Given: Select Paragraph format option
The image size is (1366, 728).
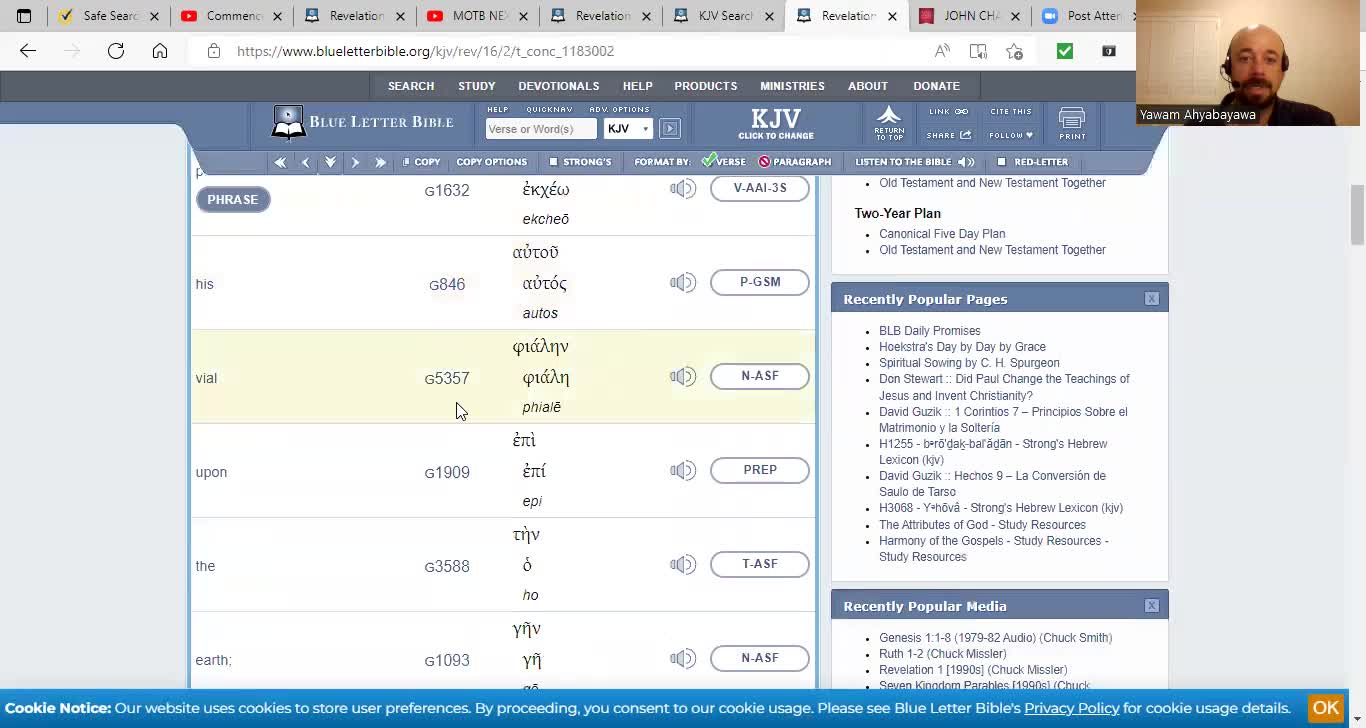Looking at the screenshot, I should [795, 162].
